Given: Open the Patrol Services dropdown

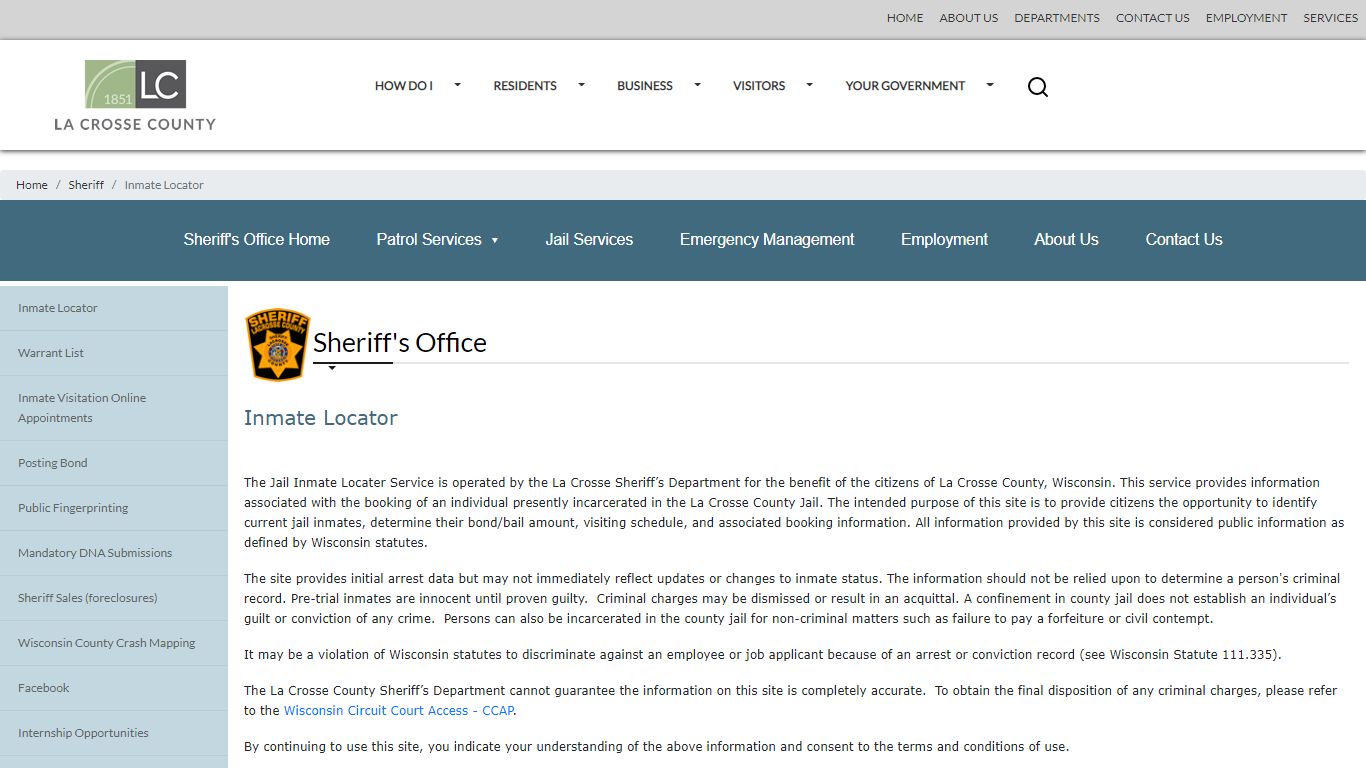Looking at the screenshot, I should [x=437, y=240].
